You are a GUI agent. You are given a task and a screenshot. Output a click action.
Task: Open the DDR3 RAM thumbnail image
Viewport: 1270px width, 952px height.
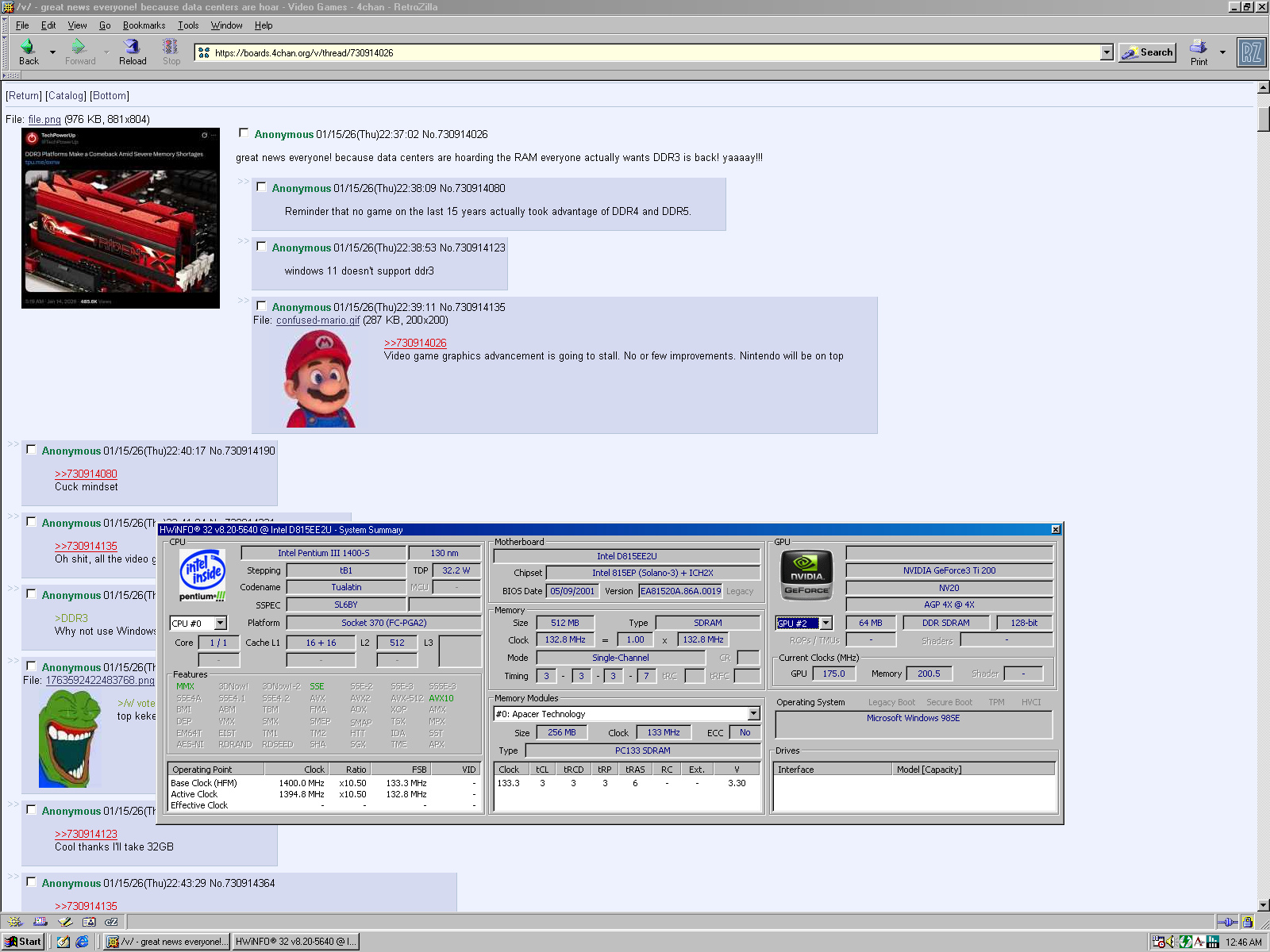click(x=121, y=218)
